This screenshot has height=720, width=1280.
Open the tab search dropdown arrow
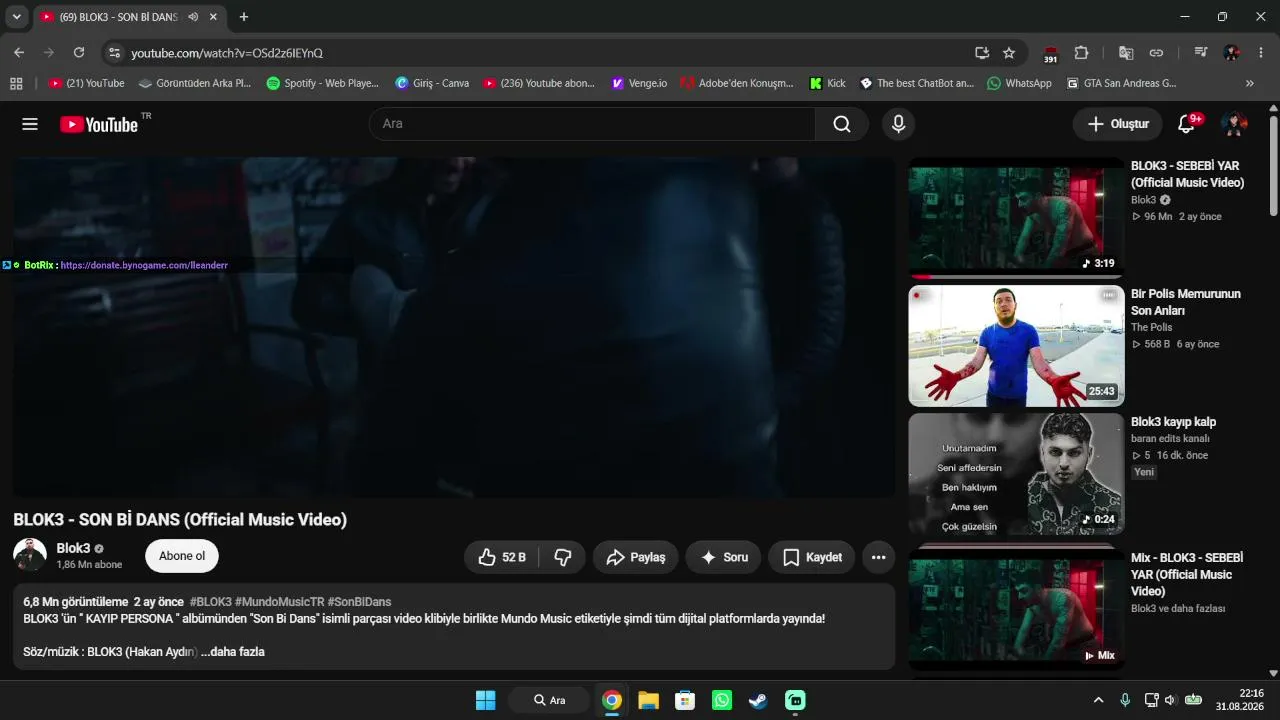coord(16,17)
